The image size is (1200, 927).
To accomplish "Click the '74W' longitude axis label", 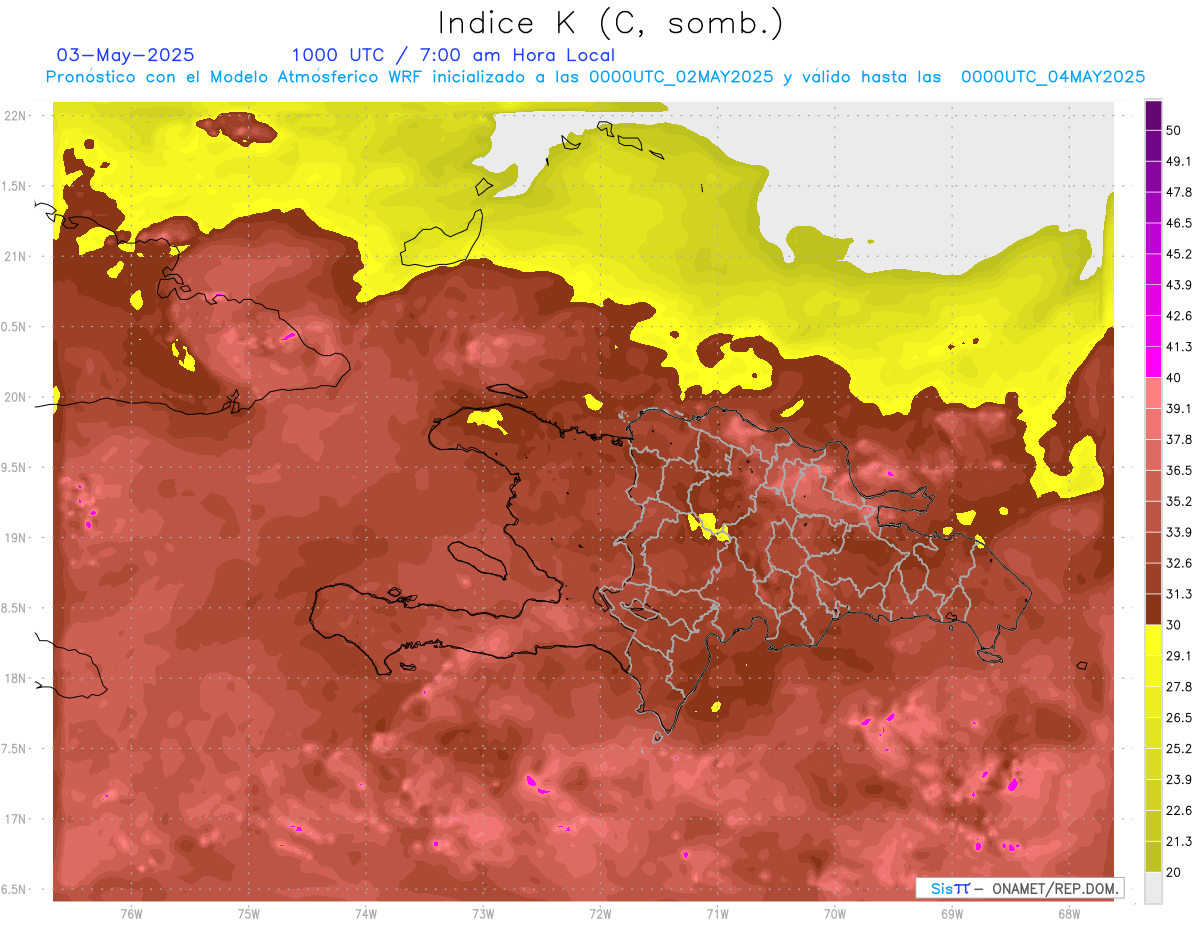I will point(366,914).
